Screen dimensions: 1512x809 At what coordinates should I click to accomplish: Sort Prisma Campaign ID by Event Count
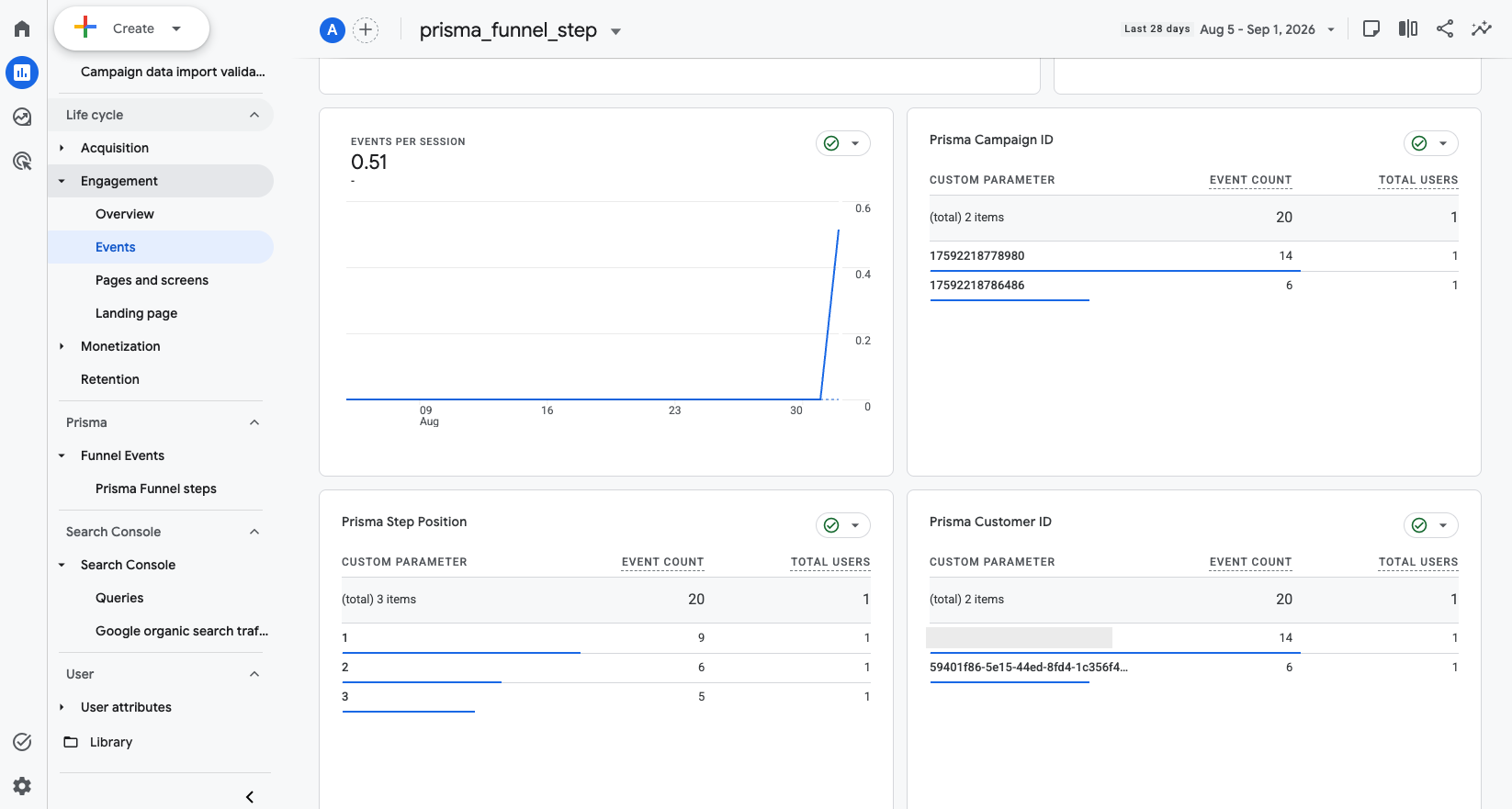(1250, 180)
